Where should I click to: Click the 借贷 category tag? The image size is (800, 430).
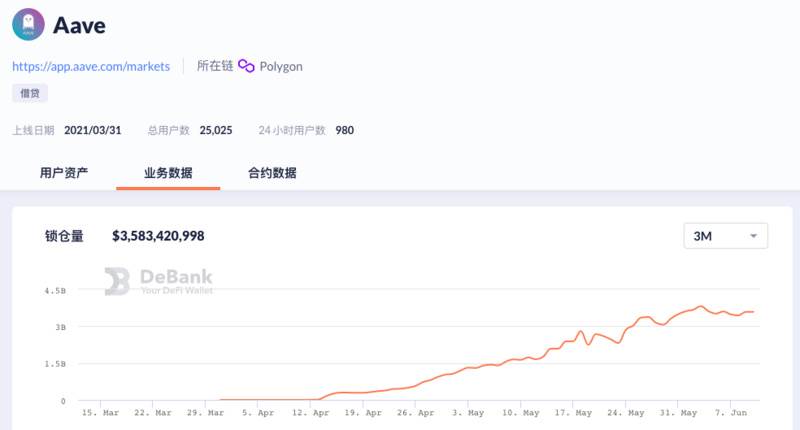tap(30, 93)
